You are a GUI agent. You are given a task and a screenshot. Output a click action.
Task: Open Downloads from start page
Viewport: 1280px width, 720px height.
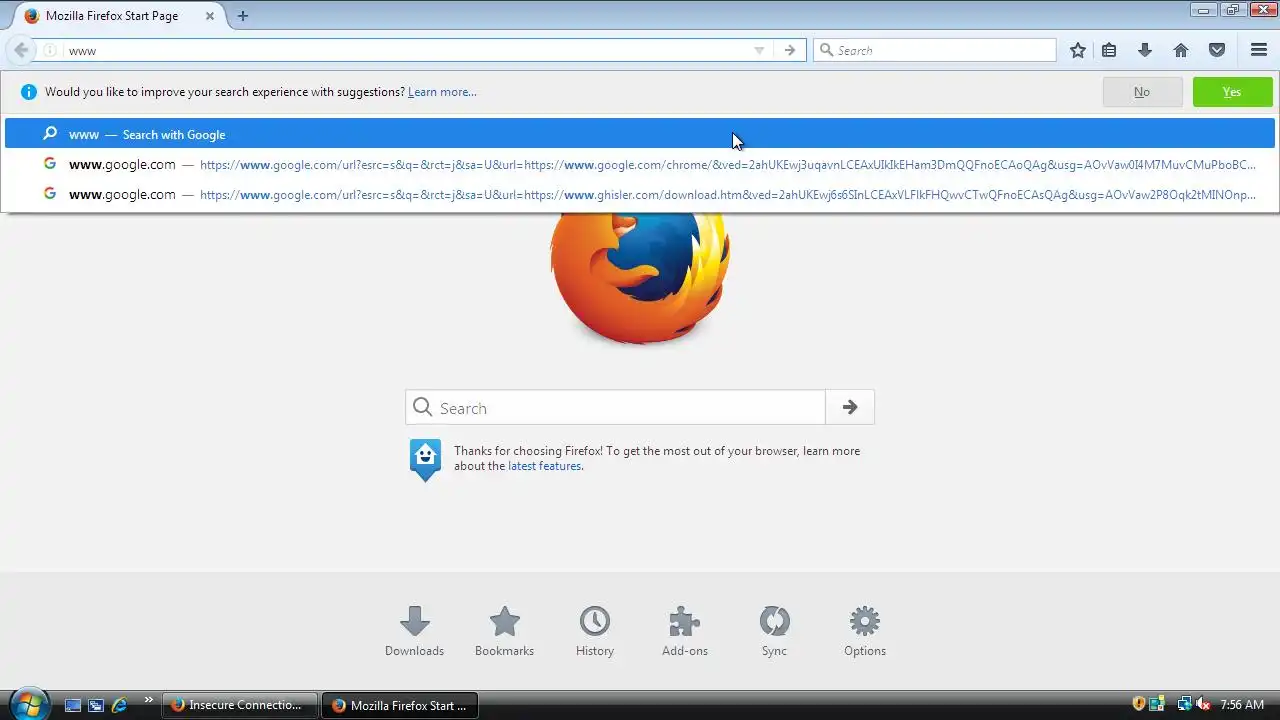(x=414, y=632)
